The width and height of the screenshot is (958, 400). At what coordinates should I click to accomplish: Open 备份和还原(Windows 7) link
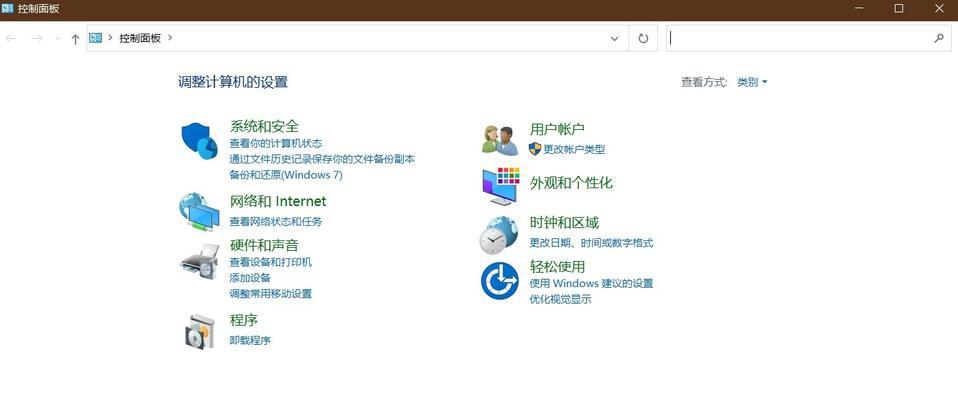[x=286, y=175]
